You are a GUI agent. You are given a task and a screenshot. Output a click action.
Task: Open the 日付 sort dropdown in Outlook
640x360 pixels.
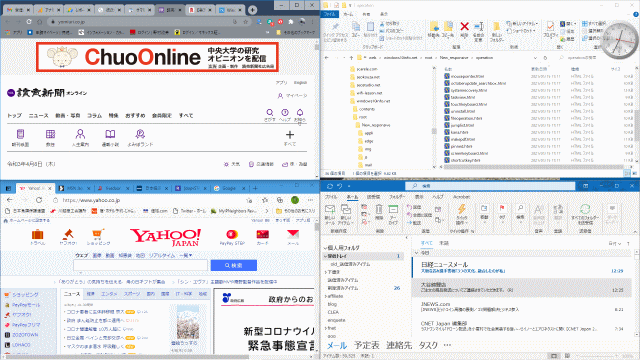pyautogui.click(x=615, y=243)
